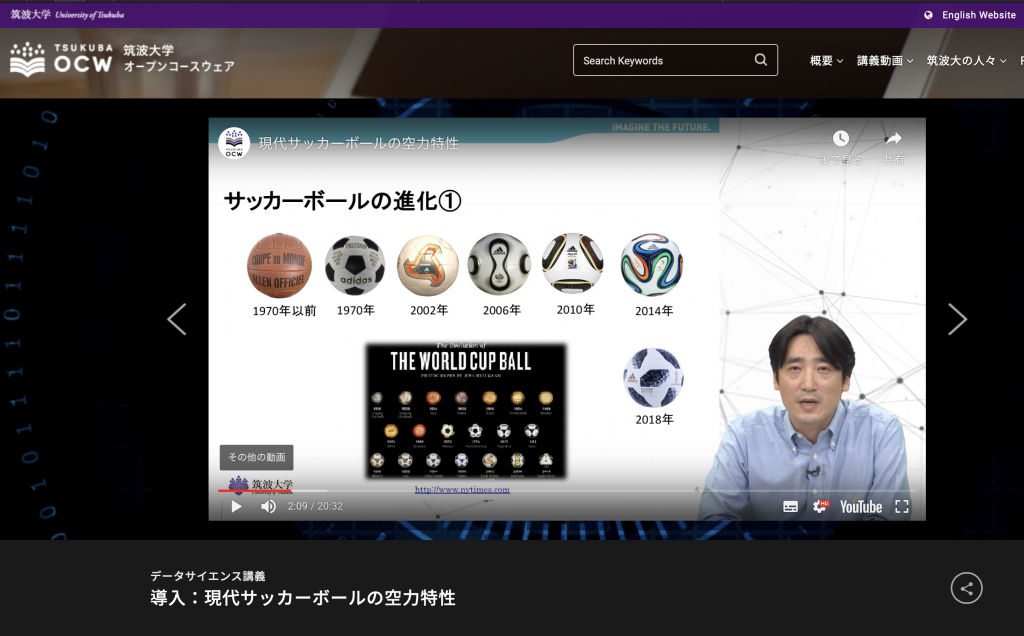Click the video progress bar
This screenshot has height=636, width=1024.
click(x=566, y=490)
